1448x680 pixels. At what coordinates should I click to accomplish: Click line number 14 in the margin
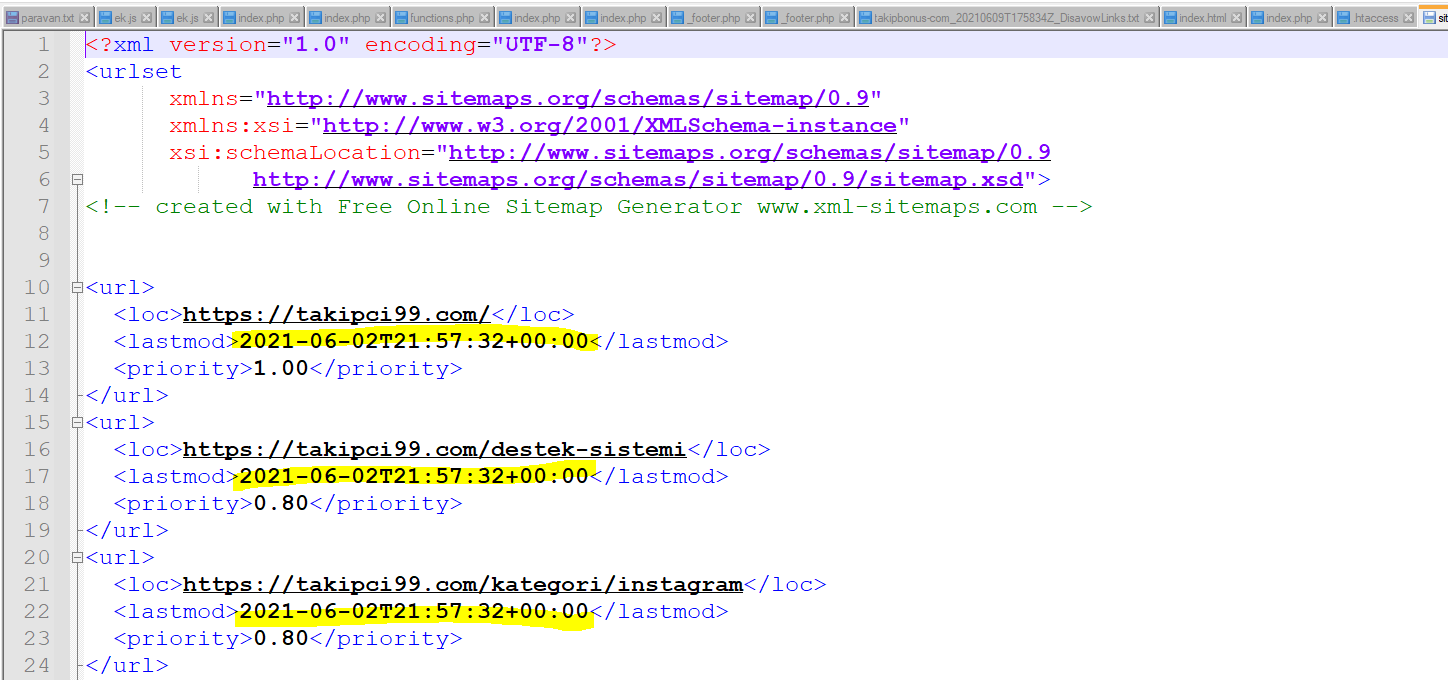(35, 395)
